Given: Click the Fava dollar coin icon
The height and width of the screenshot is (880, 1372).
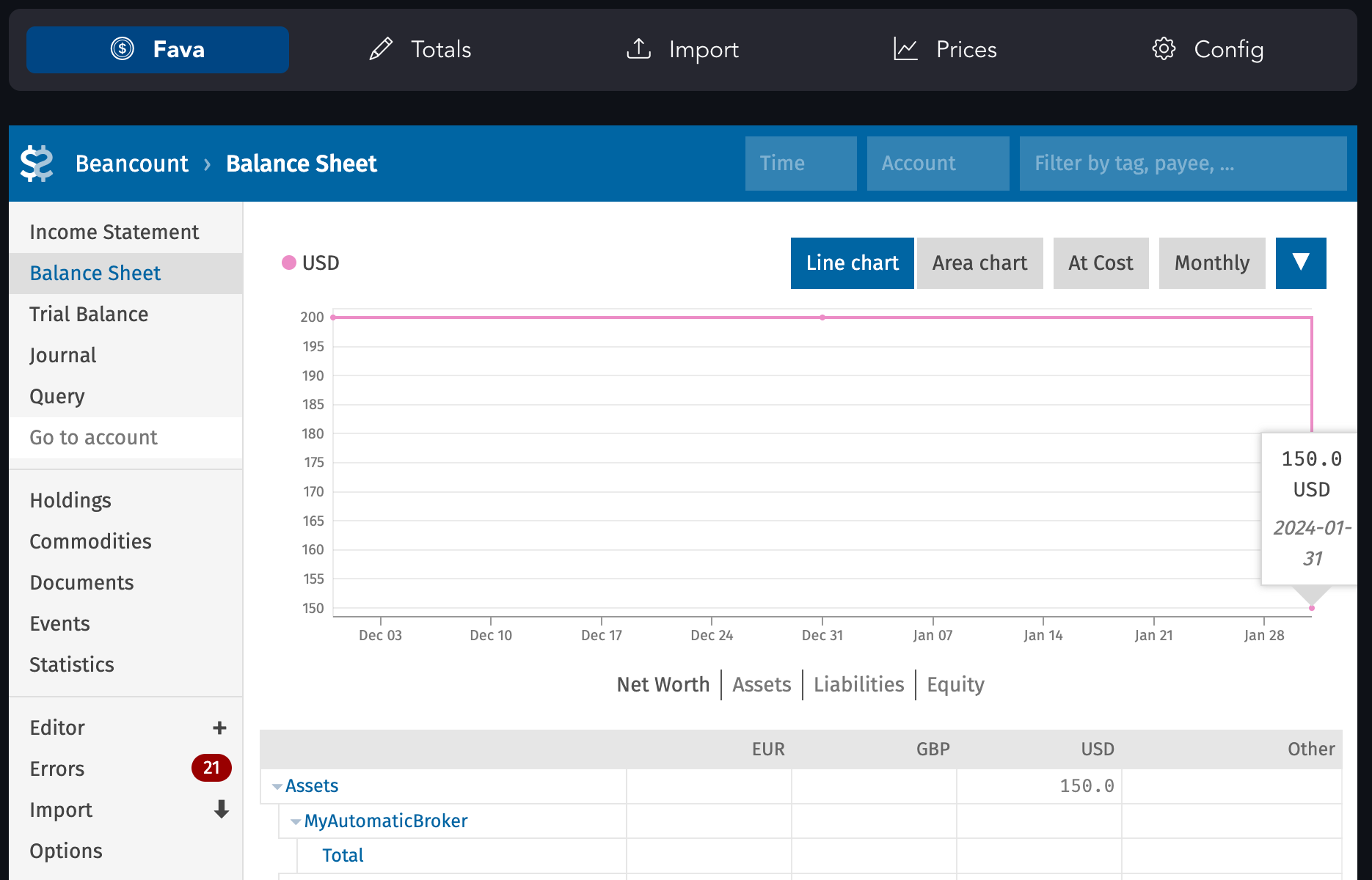Looking at the screenshot, I should 123,49.
